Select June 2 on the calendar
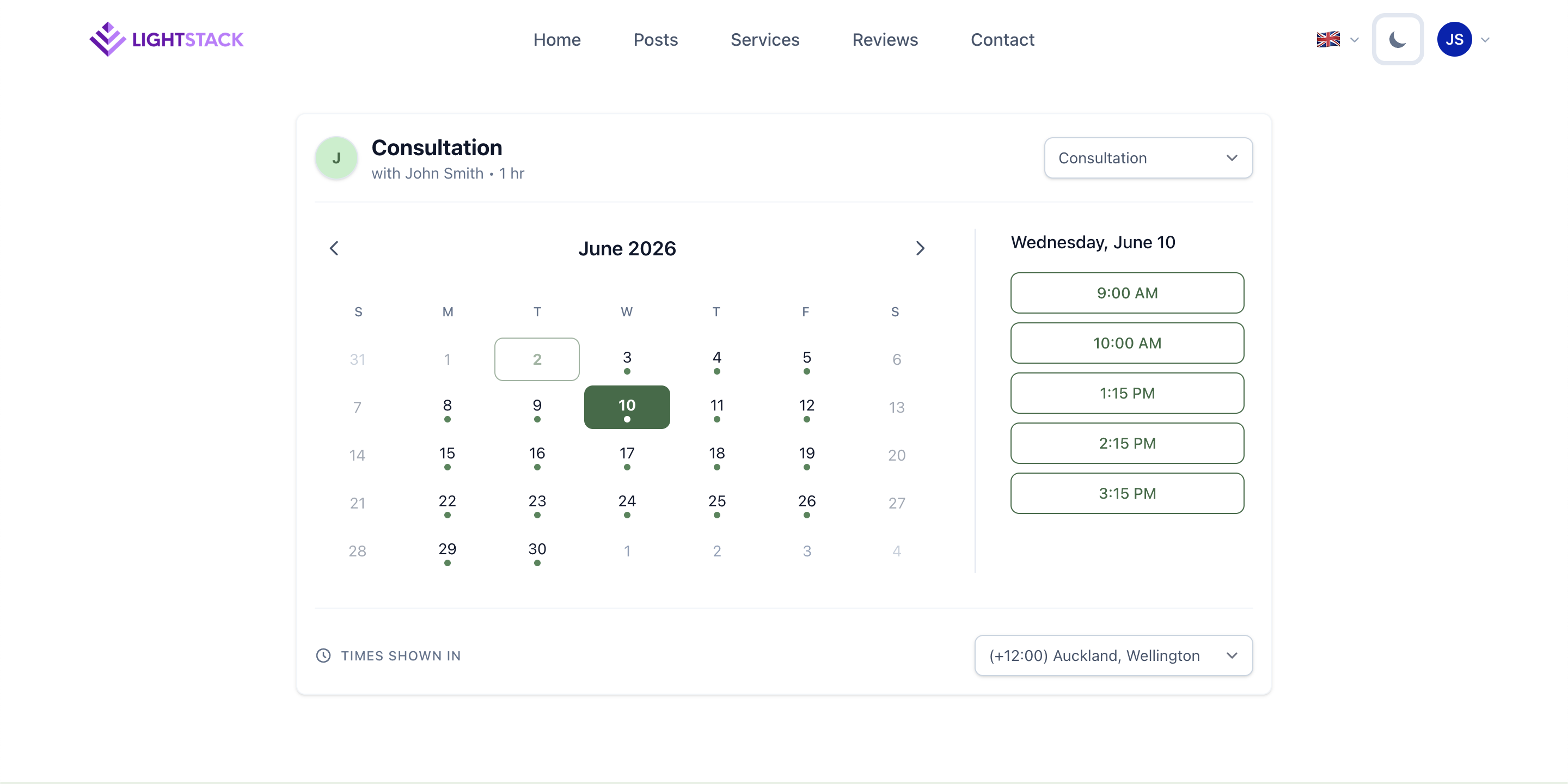Image resolution: width=1568 pixels, height=784 pixels. coord(537,359)
